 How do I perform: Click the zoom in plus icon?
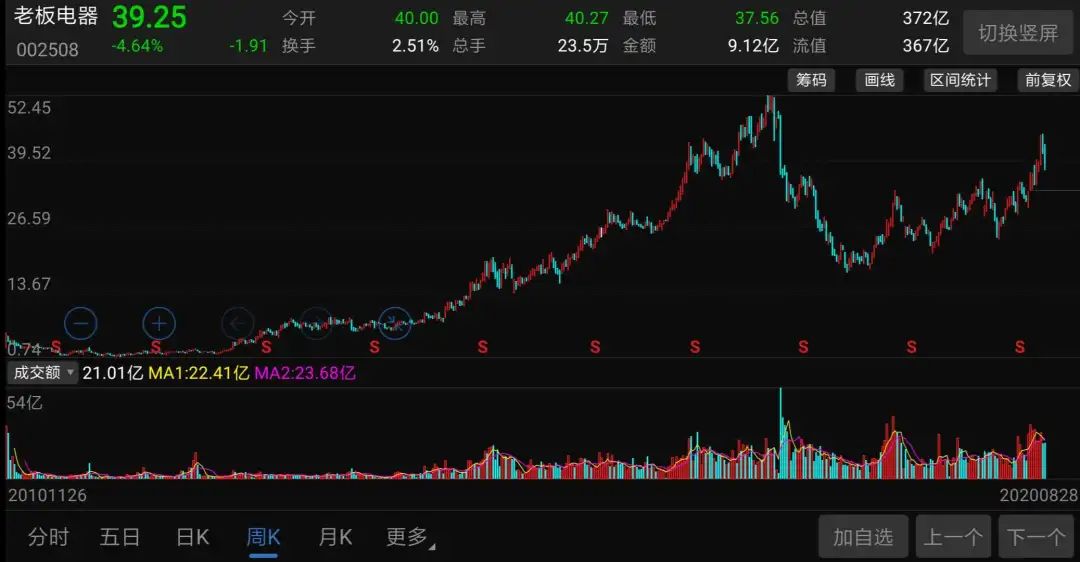pyautogui.click(x=159, y=323)
